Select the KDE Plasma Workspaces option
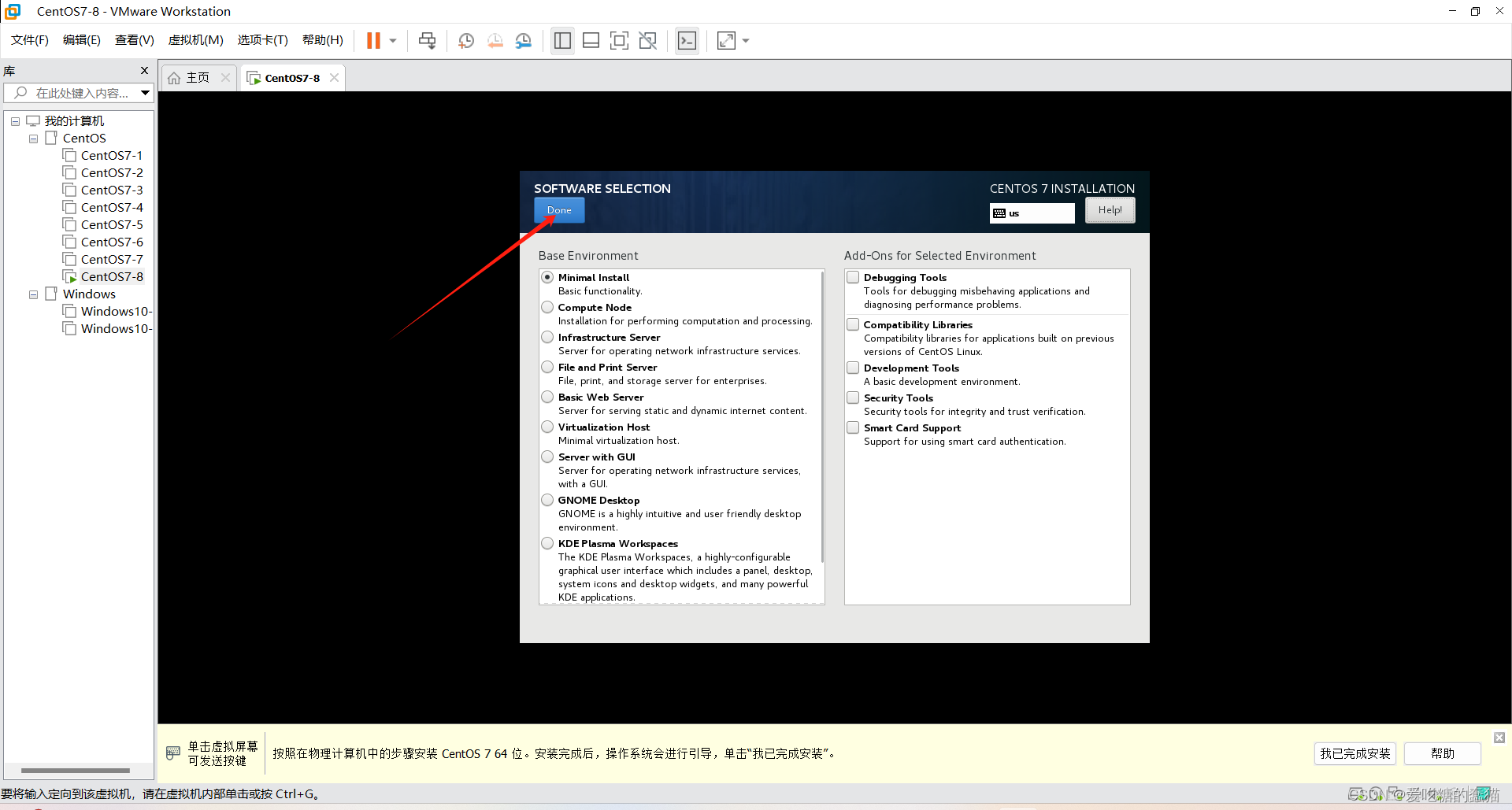Image resolution: width=1512 pixels, height=810 pixels. click(547, 543)
